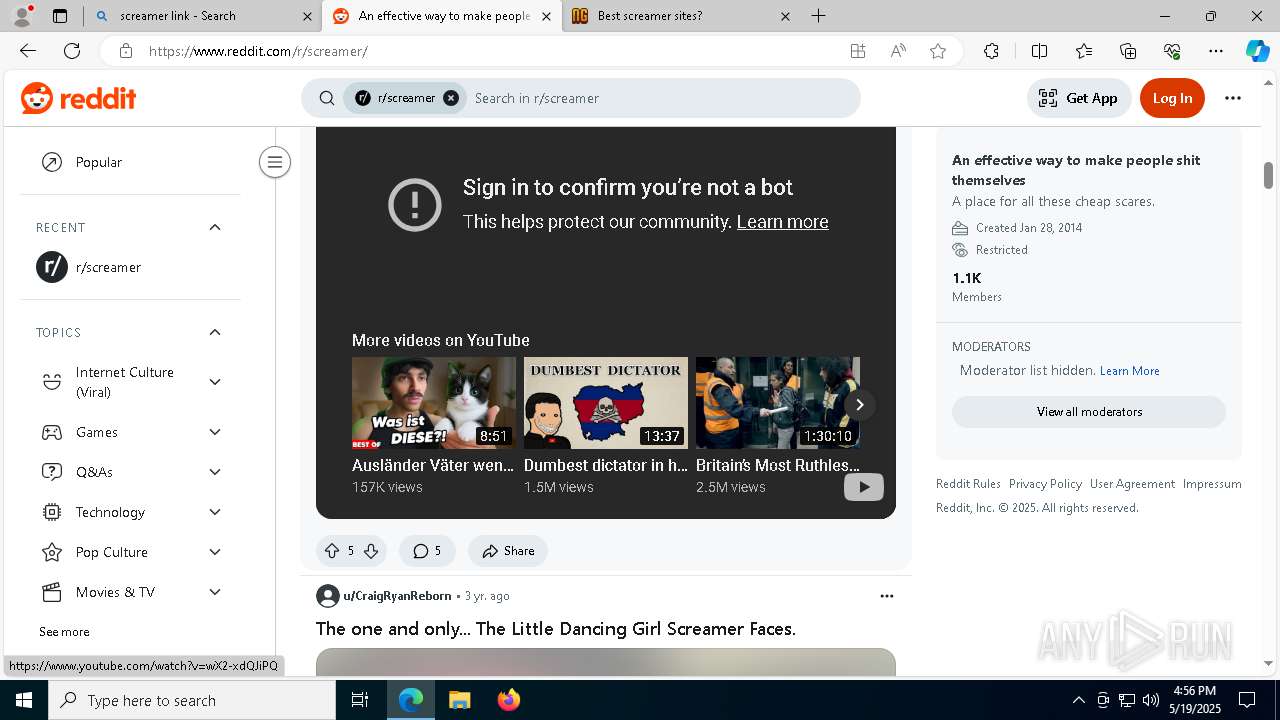This screenshot has height=720, width=1280.
Task: Expand the Internet Culture (Viral) topic
Action: [x=215, y=382]
